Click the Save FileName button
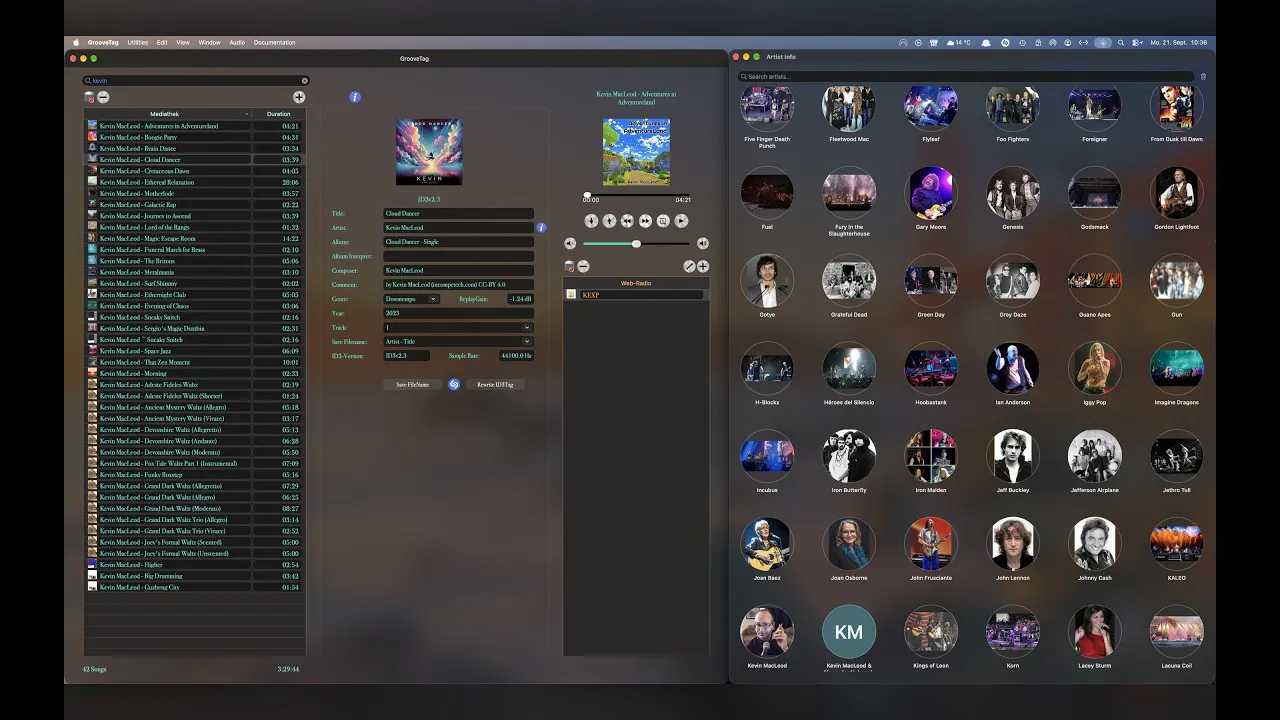 413,384
